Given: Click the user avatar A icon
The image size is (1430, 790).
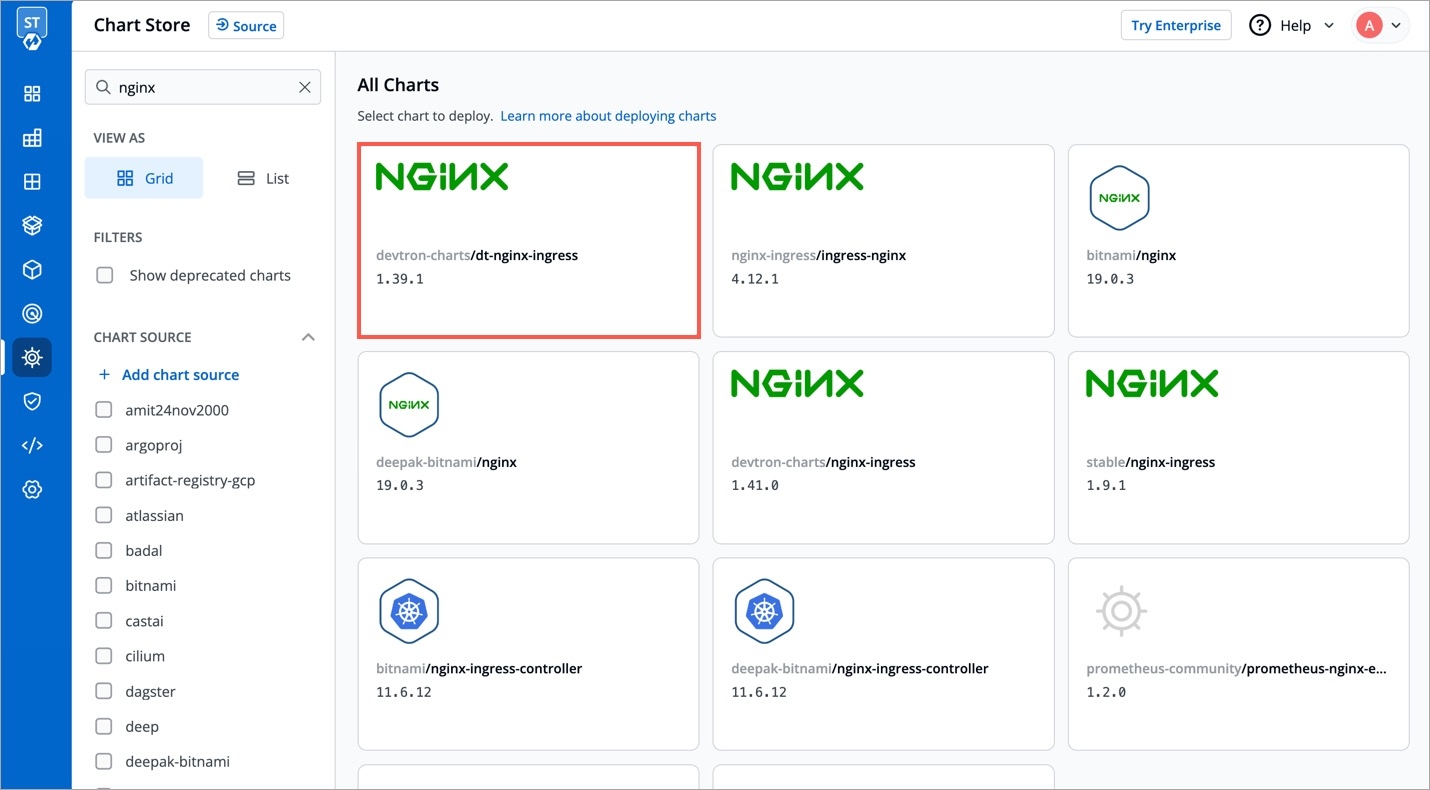Looking at the screenshot, I should pyautogui.click(x=1368, y=26).
